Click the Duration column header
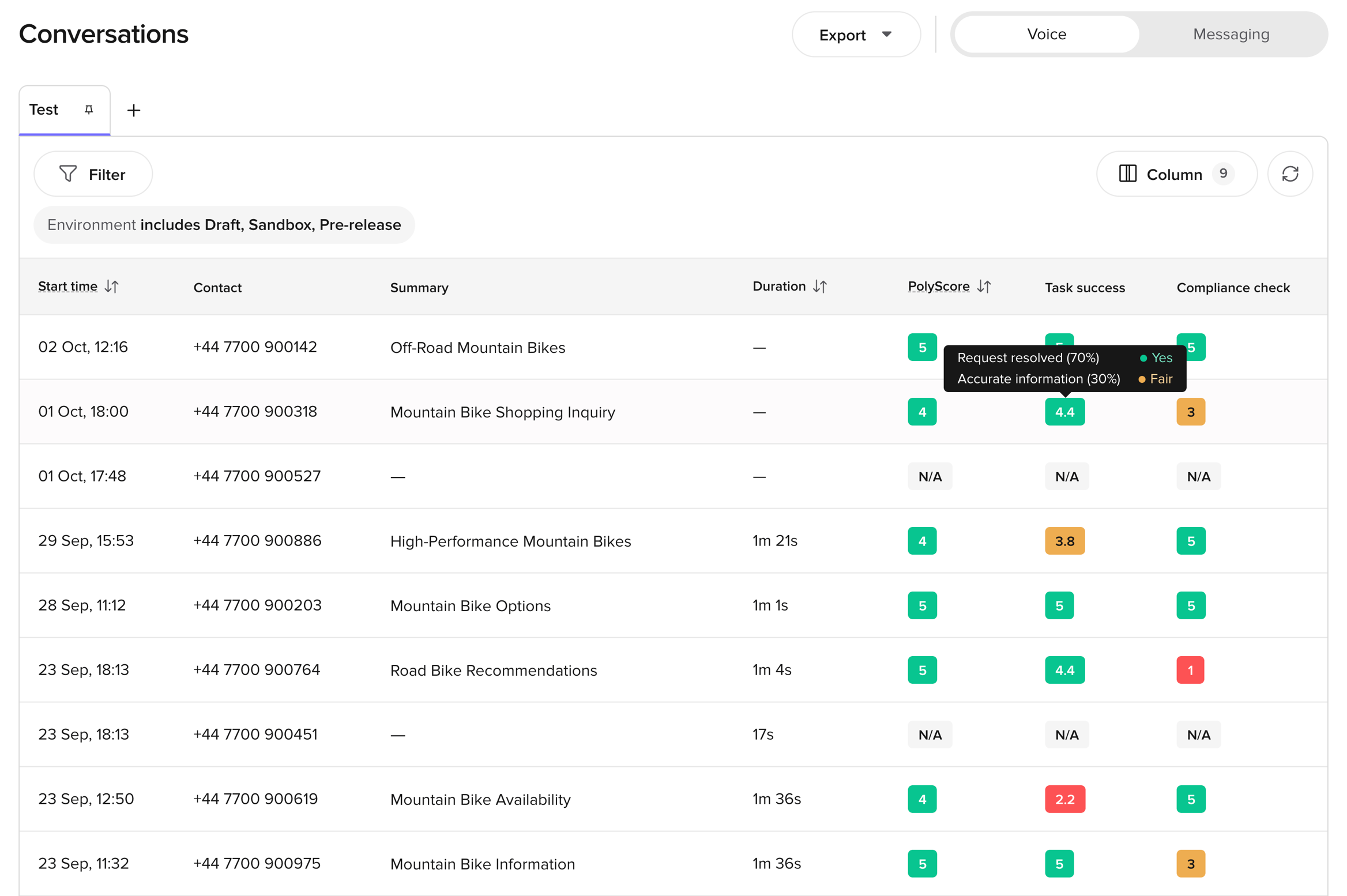 point(779,287)
